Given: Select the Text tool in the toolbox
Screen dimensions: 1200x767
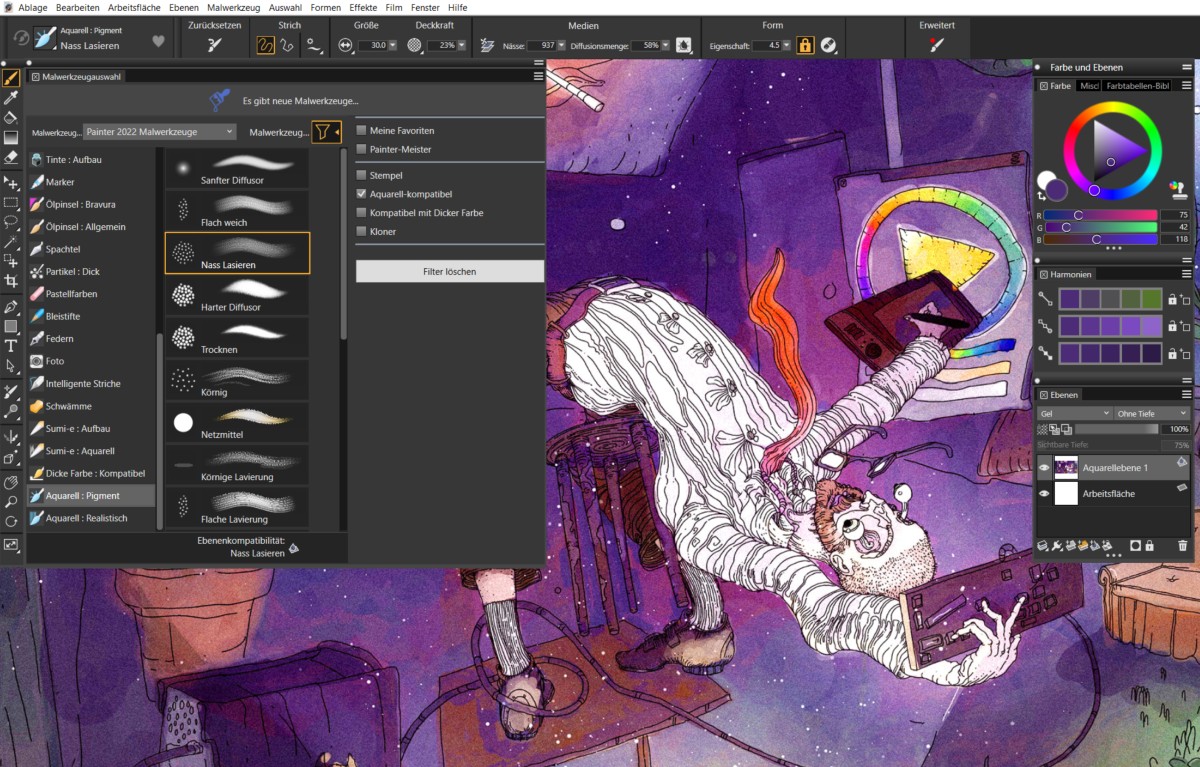Looking at the screenshot, I should (x=11, y=346).
